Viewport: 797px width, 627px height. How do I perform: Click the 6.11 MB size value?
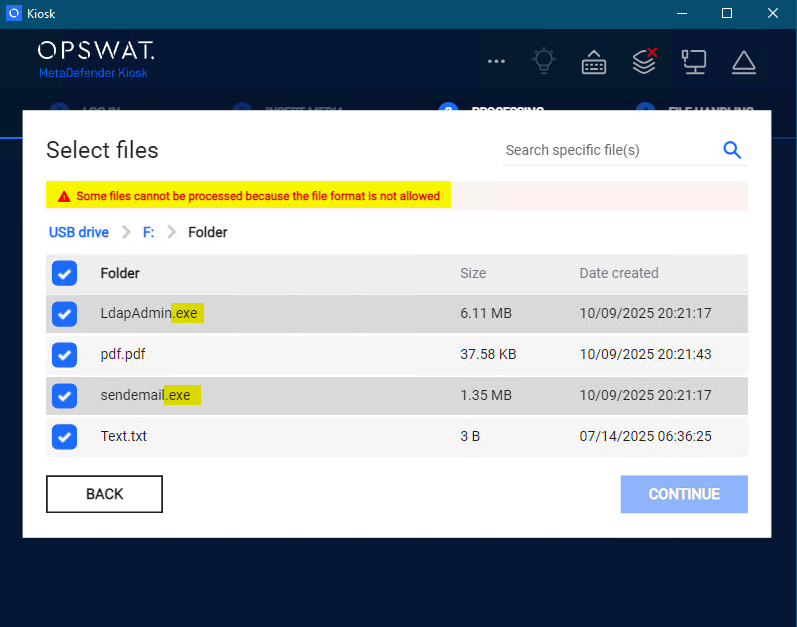pos(486,314)
